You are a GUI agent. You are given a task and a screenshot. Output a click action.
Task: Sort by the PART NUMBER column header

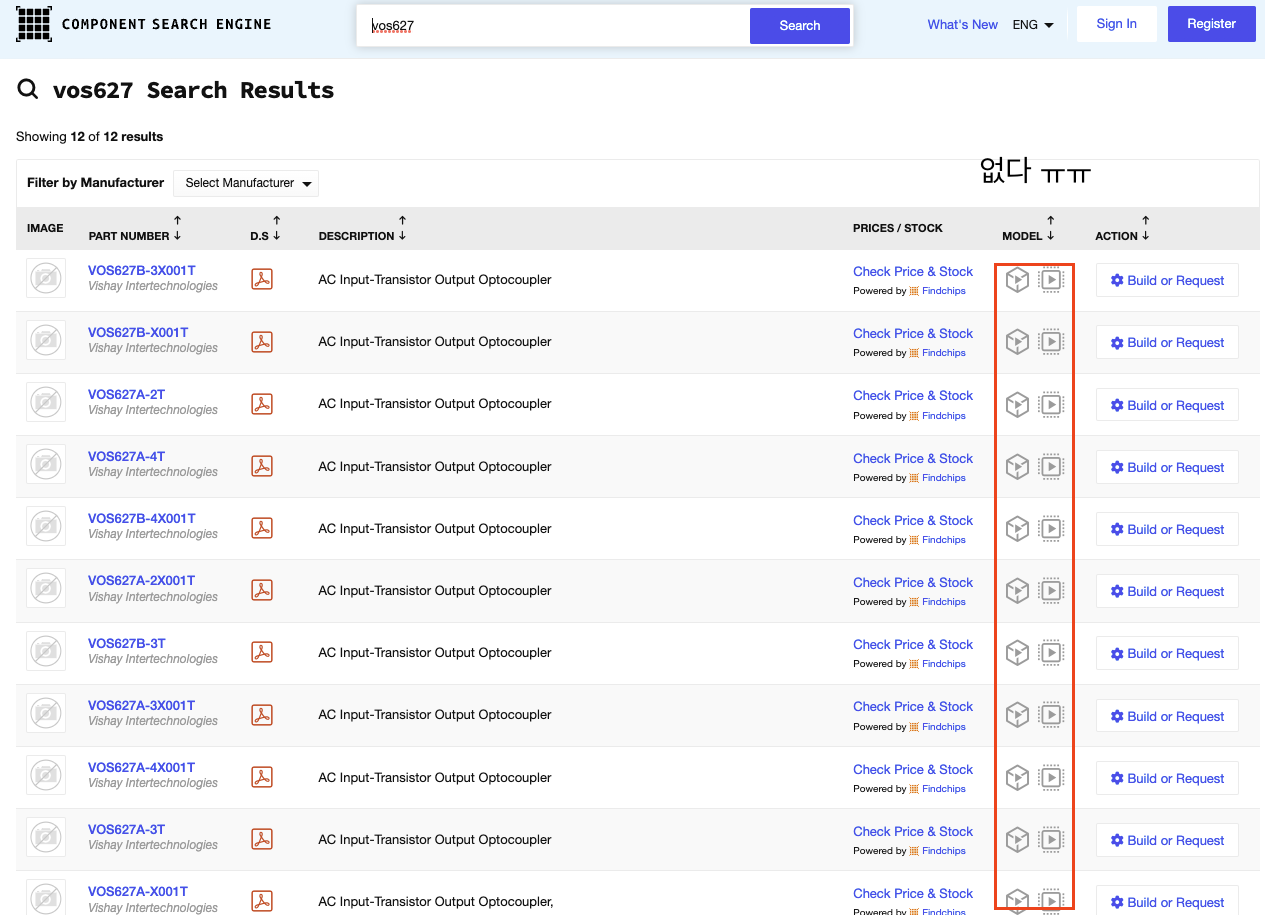coord(135,228)
